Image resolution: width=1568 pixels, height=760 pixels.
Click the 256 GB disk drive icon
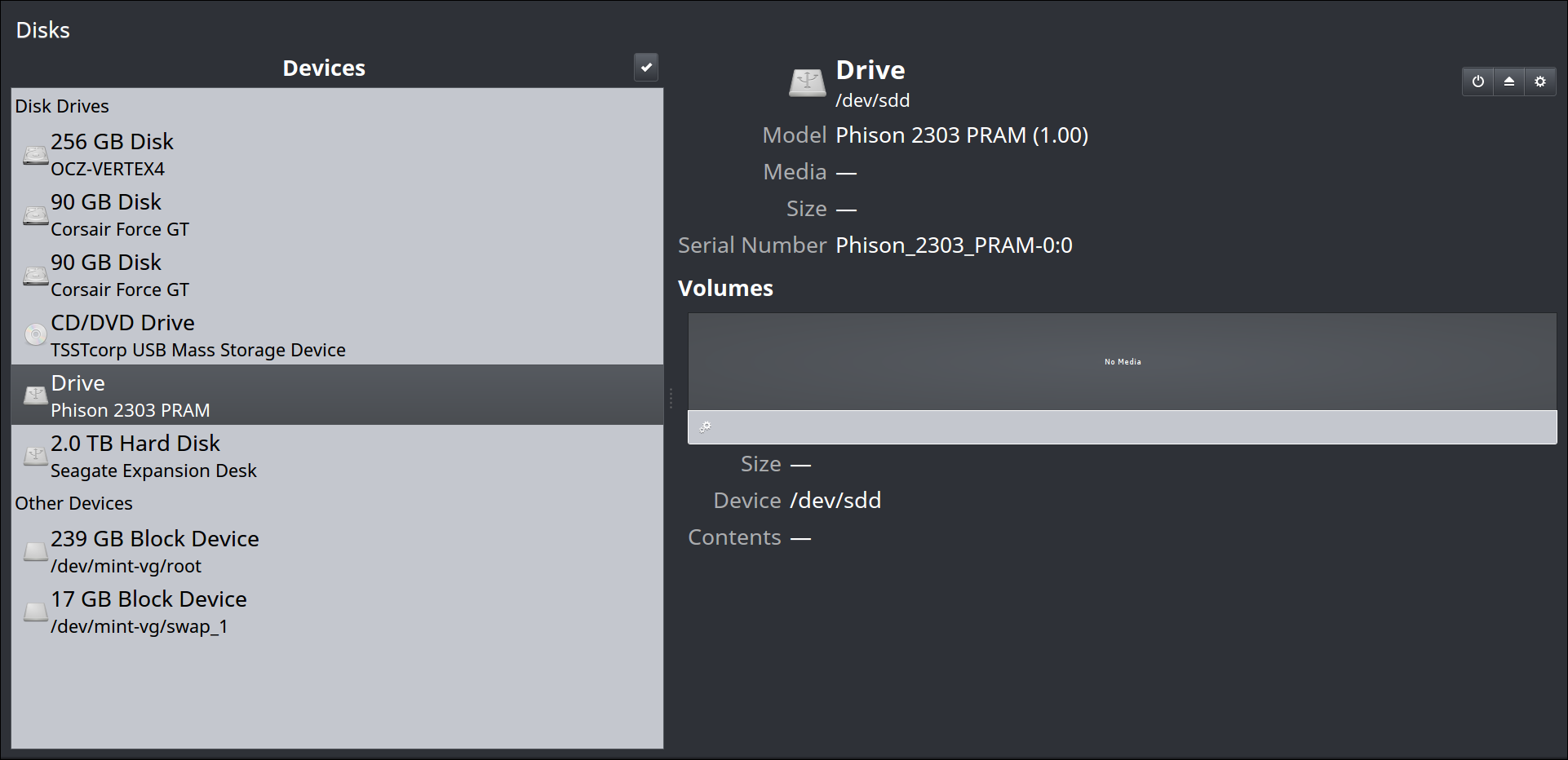35,155
